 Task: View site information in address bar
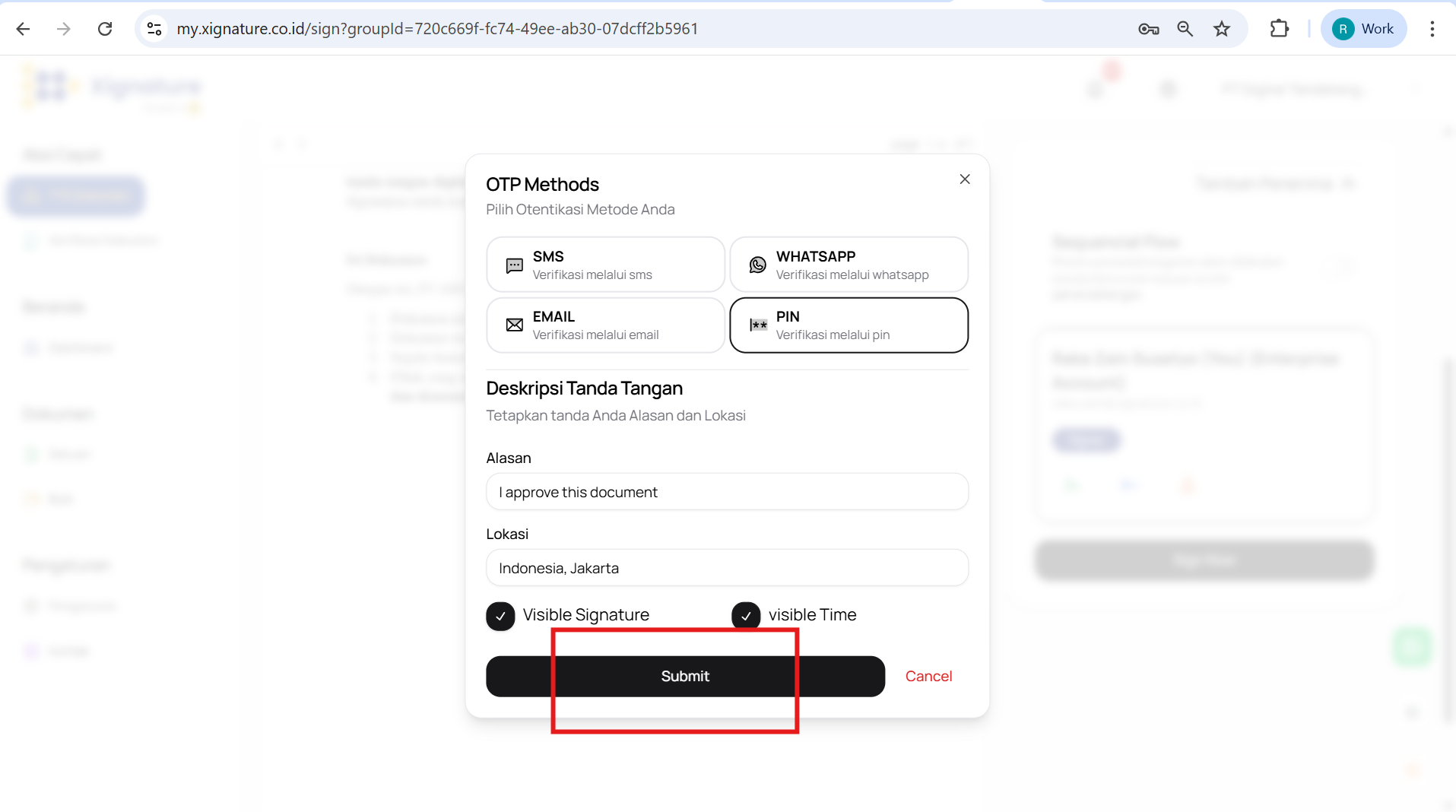tap(154, 29)
